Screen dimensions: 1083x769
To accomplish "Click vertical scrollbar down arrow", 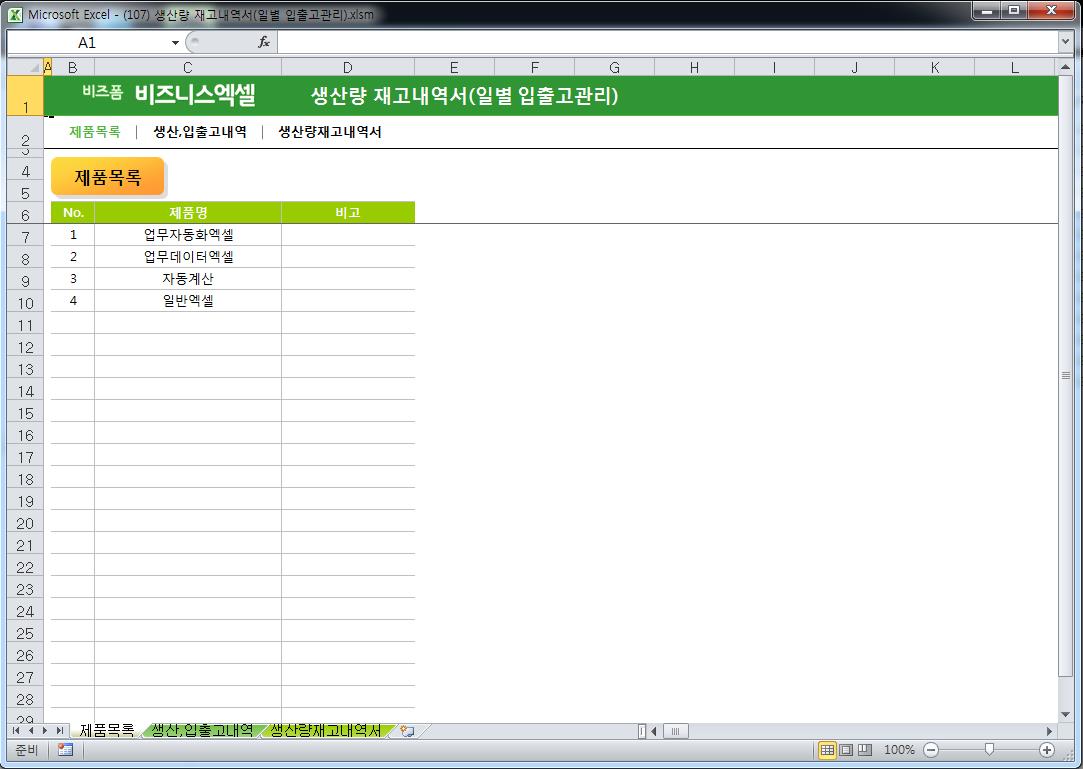I will (x=1065, y=714).
